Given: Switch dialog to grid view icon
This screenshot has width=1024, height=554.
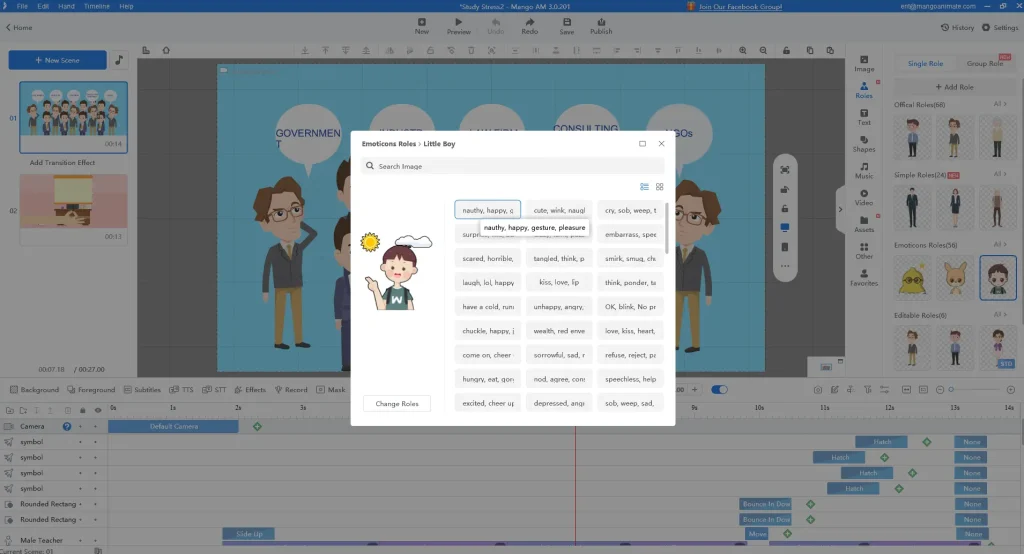Looking at the screenshot, I should 660,187.
